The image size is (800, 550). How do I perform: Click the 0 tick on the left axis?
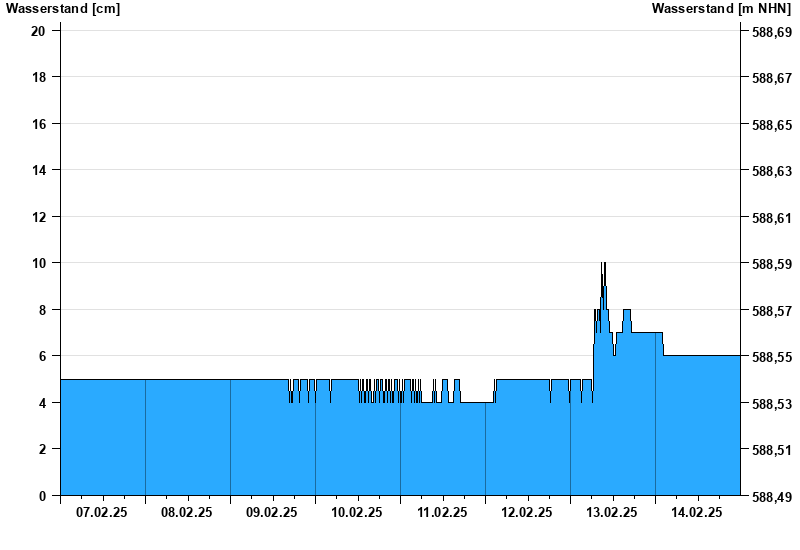tap(42, 496)
